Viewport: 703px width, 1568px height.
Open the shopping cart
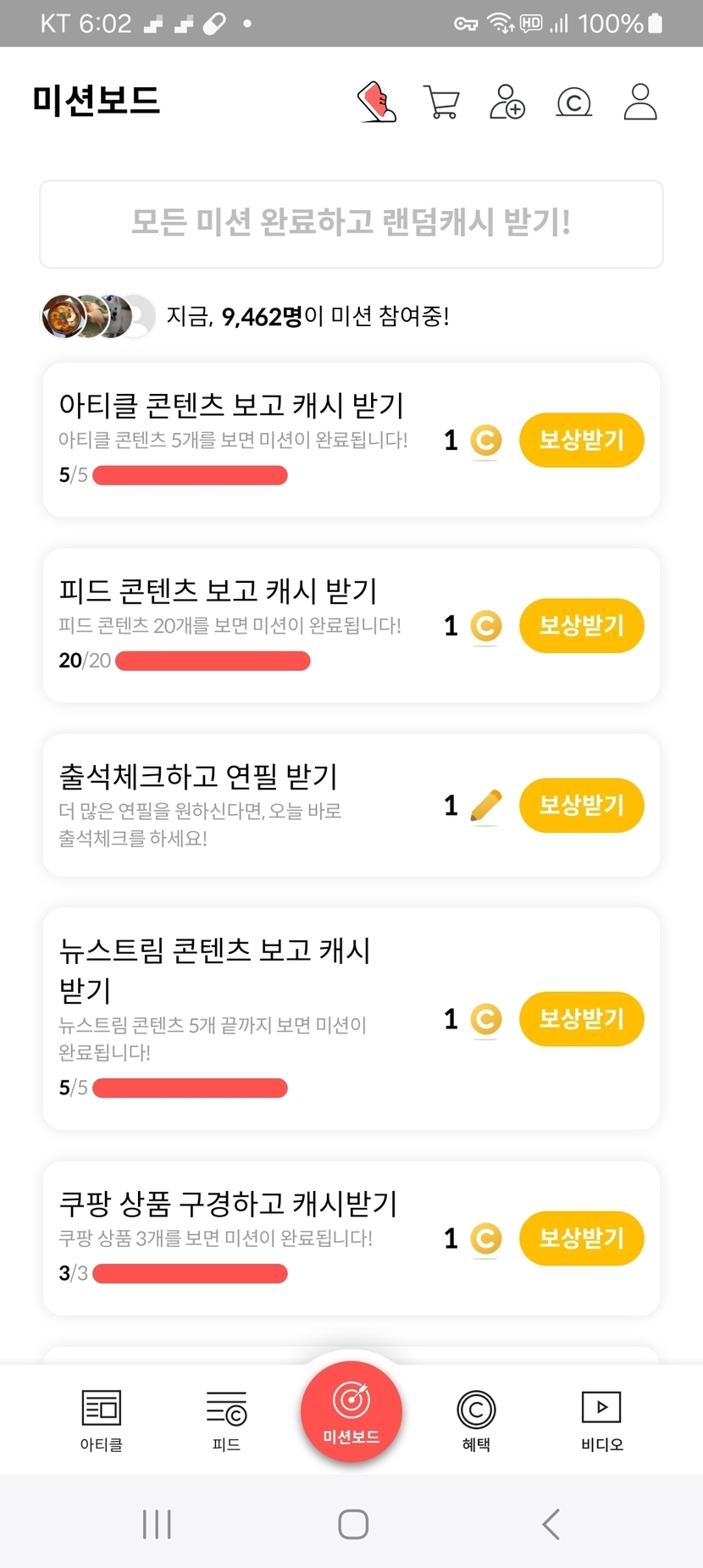point(440,103)
